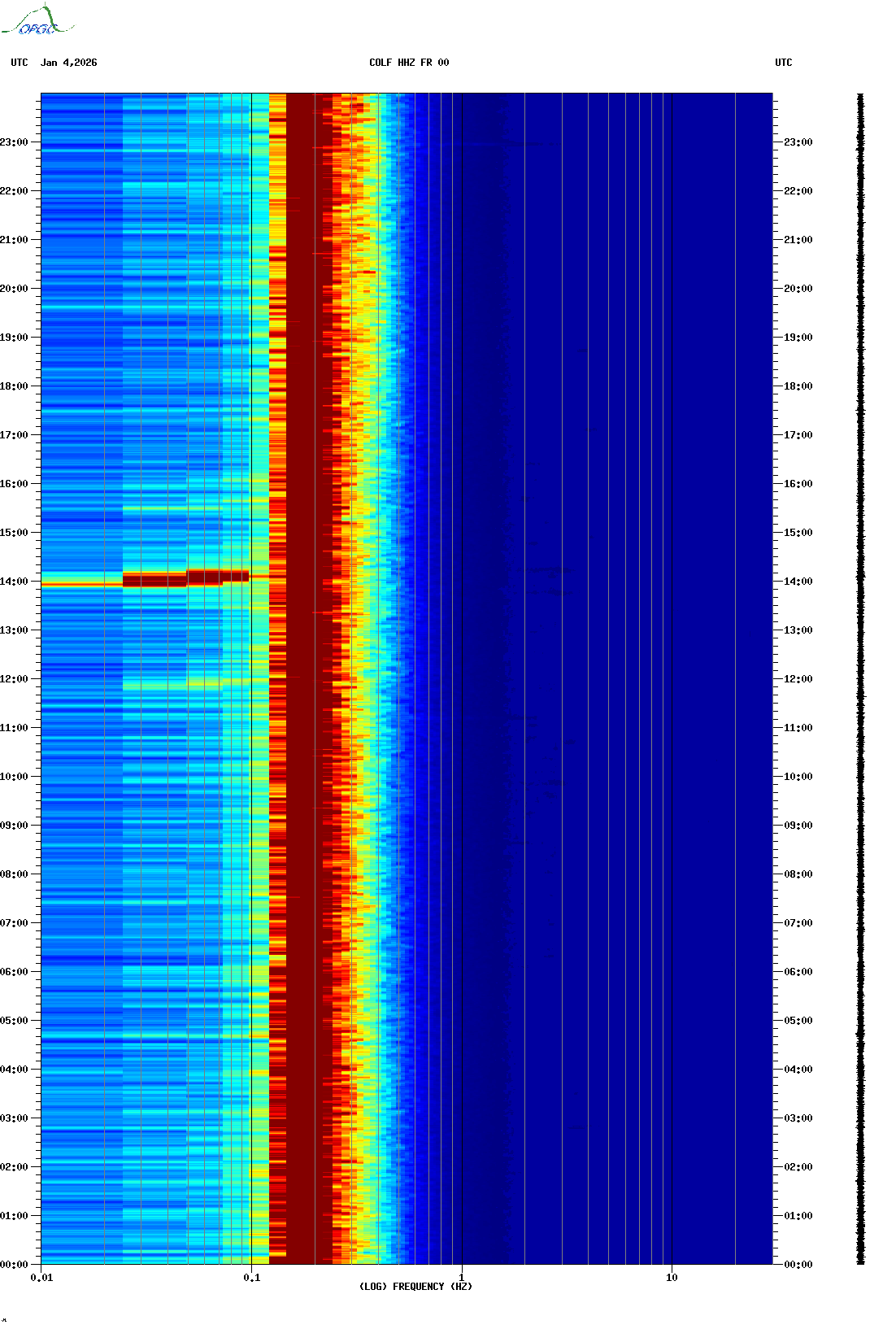Click the 12:00 label on the right time axis
The image size is (896, 1329).
pos(798,679)
